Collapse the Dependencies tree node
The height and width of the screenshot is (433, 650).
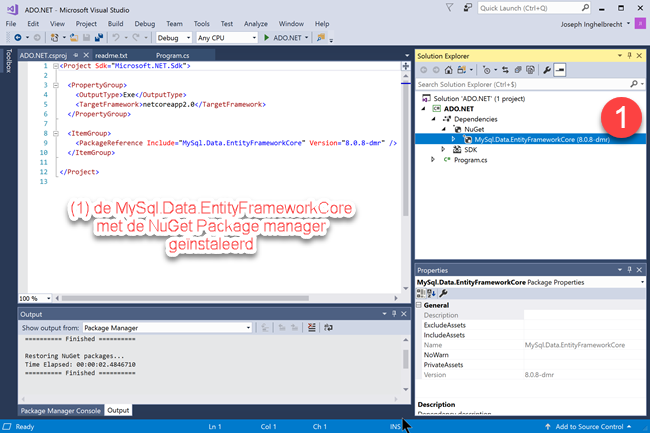(434, 119)
